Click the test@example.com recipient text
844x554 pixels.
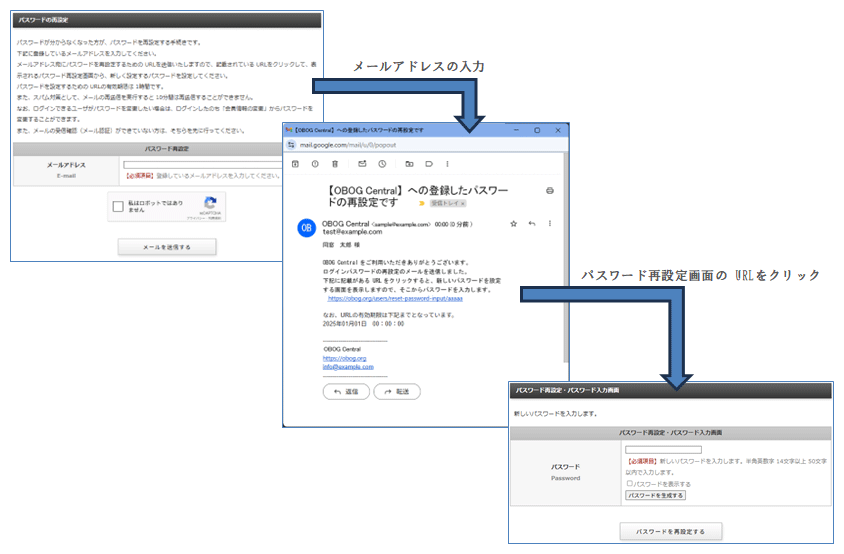pyautogui.click(x=353, y=232)
